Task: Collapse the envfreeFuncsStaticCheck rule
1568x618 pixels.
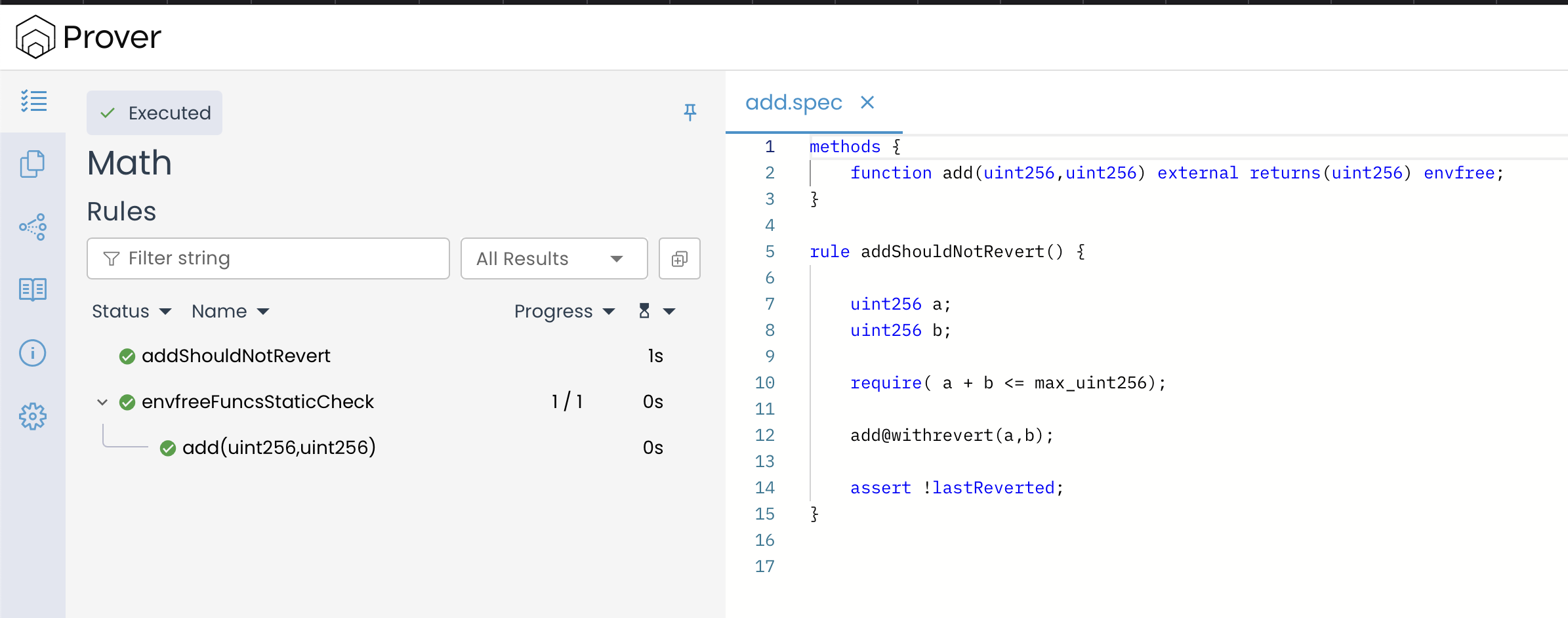Action: pos(102,402)
